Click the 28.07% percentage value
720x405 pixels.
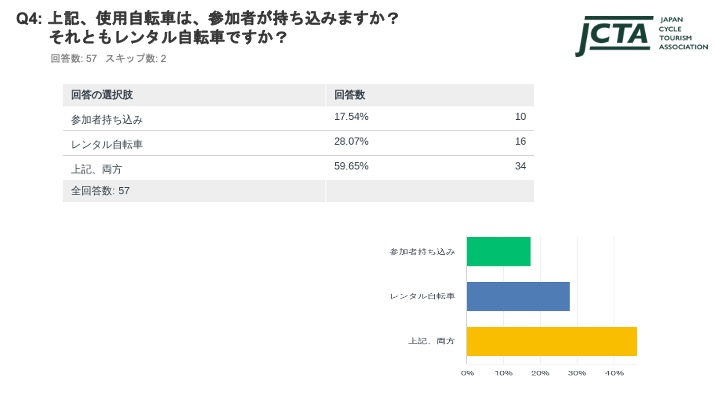click(351, 141)
